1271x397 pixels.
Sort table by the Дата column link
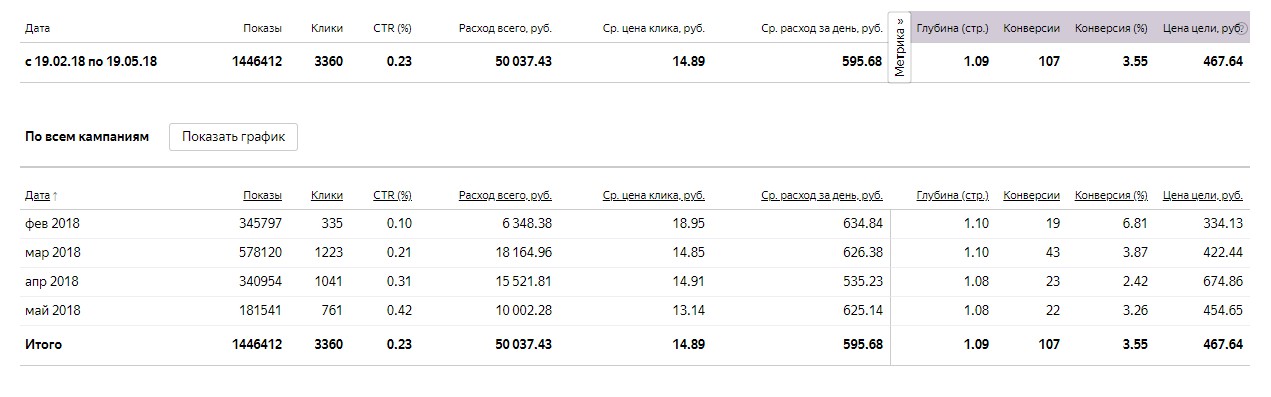pos(37,196)
